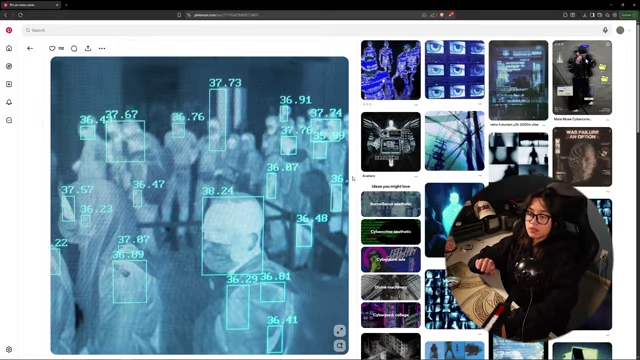This screenshot has width=640, height=360.
Task: Open the Cybercrime aesthetic idea tile
Action: point(391,231)
